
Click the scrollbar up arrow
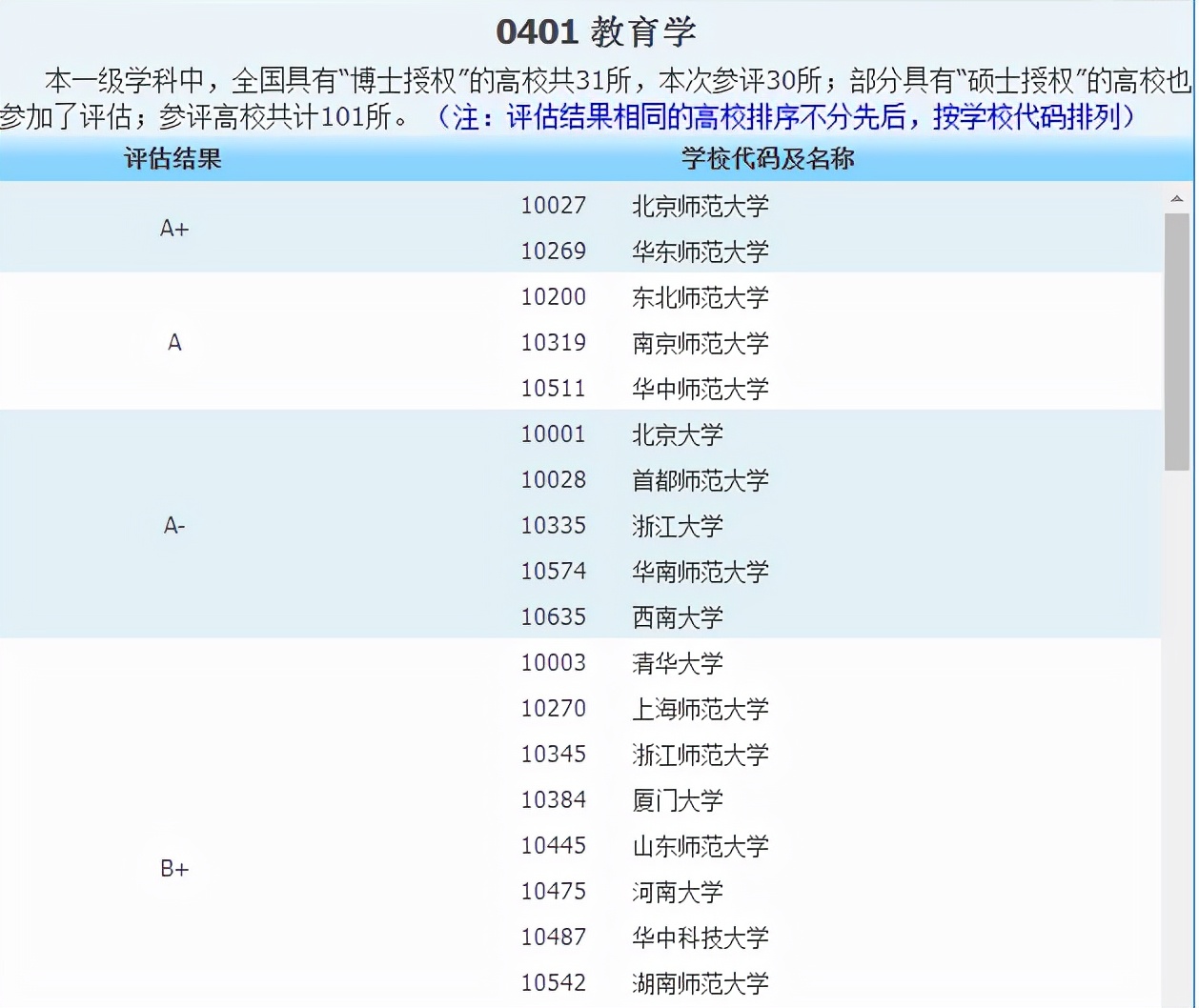coord(1177,200)
